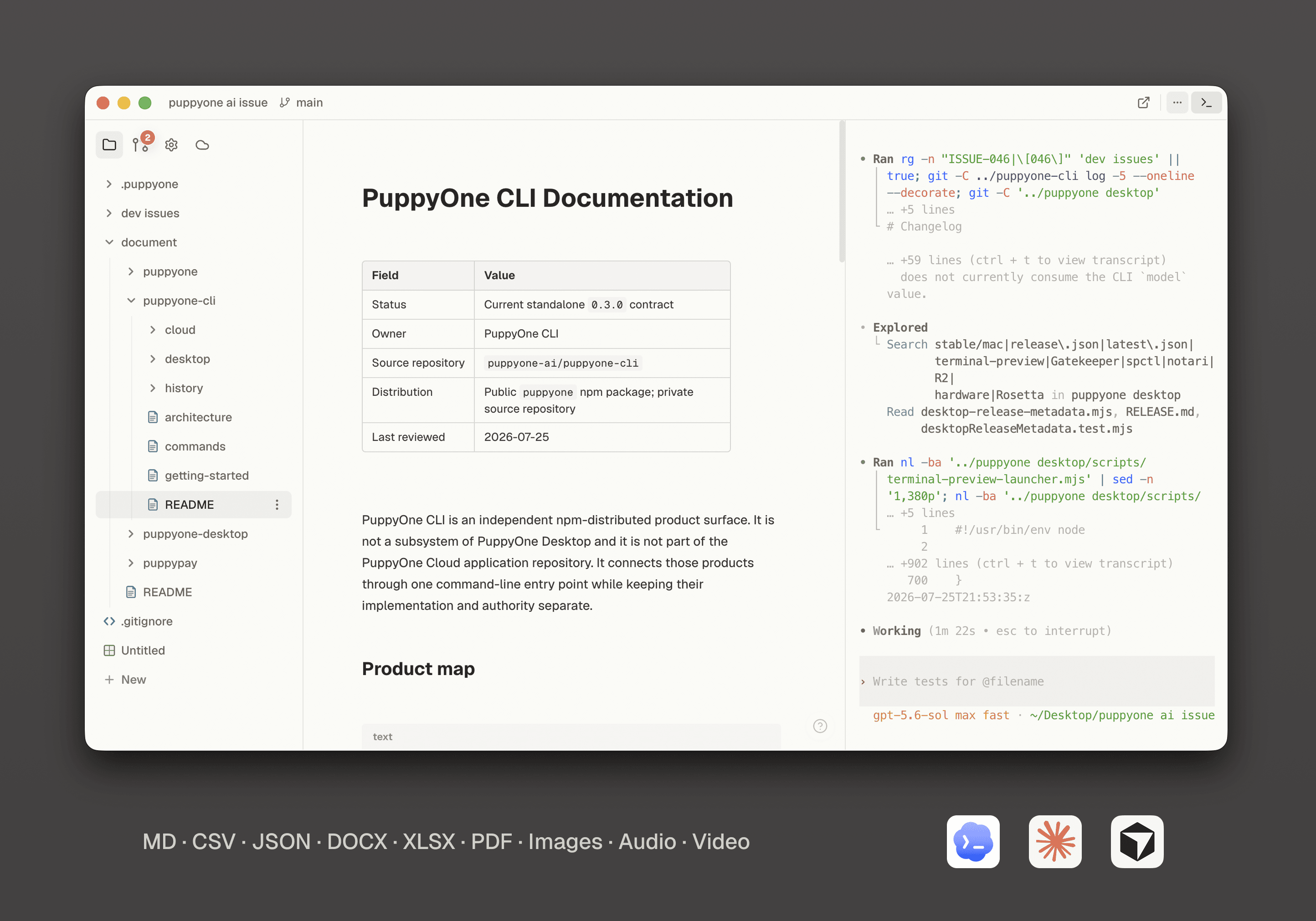Click the 0.3.0 version code tag

607,305
